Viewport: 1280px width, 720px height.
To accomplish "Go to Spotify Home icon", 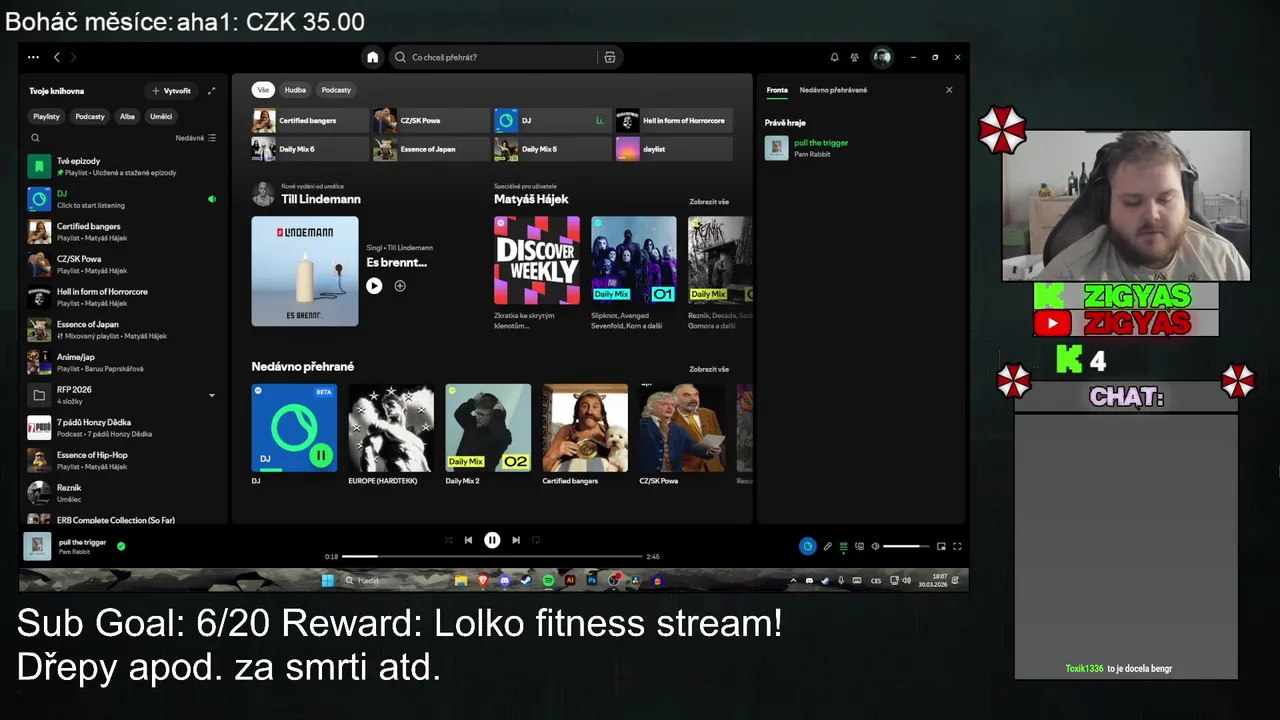I will coord(372,57).
